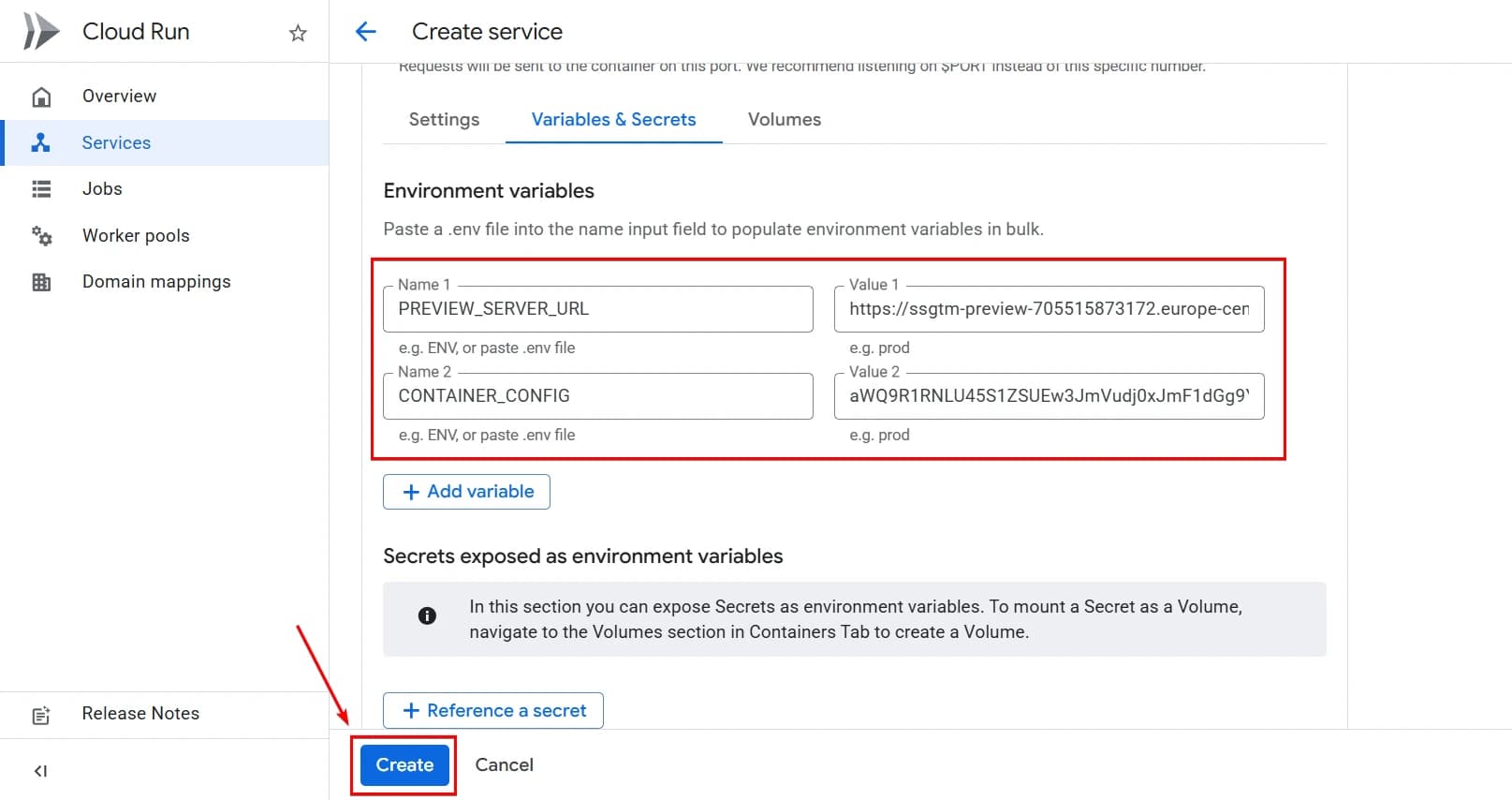The height and width of the screenshot is (800, 1512).
Task: Cancel the service creation
Action: [505, 765]
